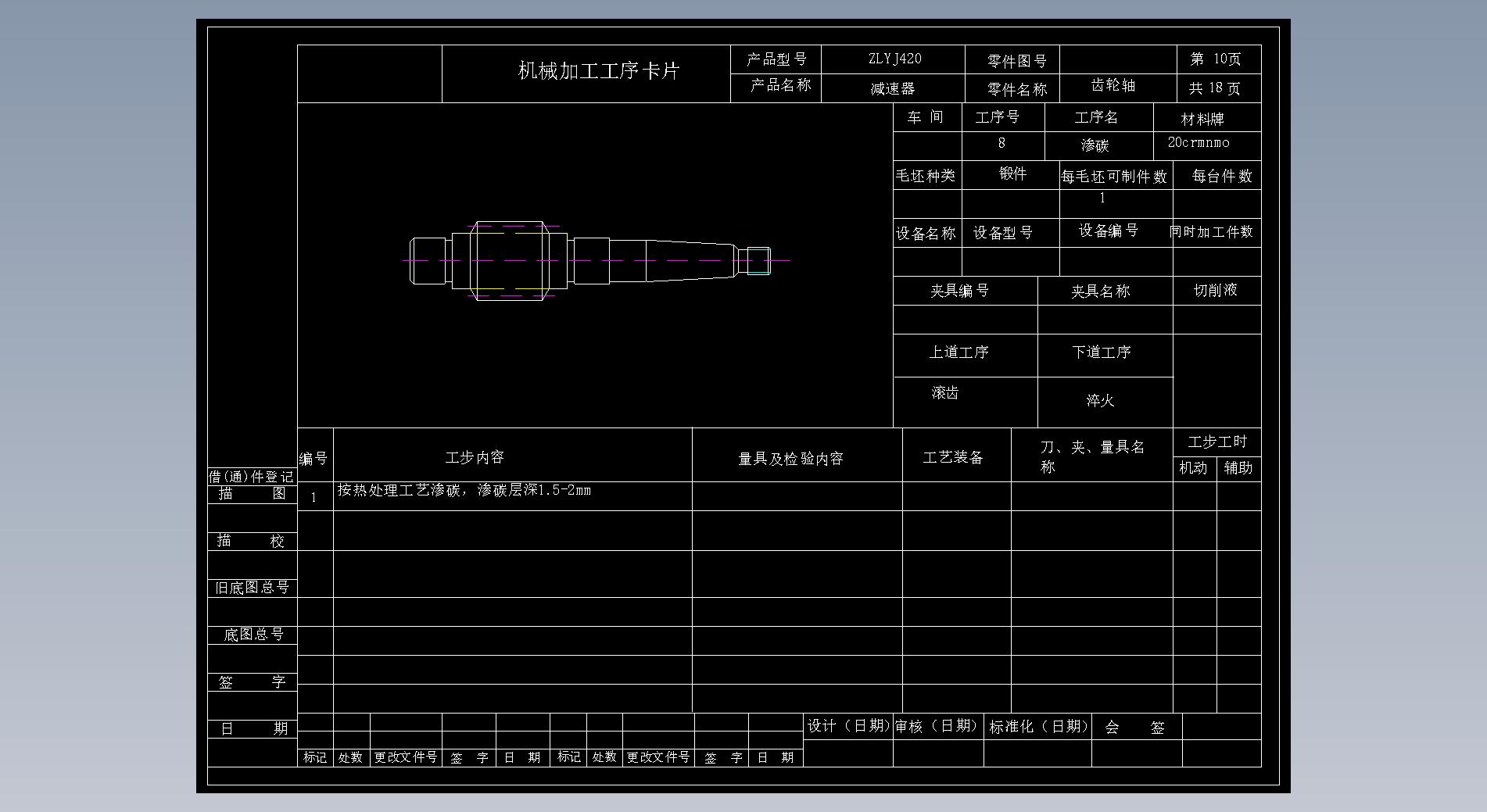This screenshot has width=1487, height=812.
Task: Click the 上道工序 label
Action: pyautogui.click(x=958, y=352)
